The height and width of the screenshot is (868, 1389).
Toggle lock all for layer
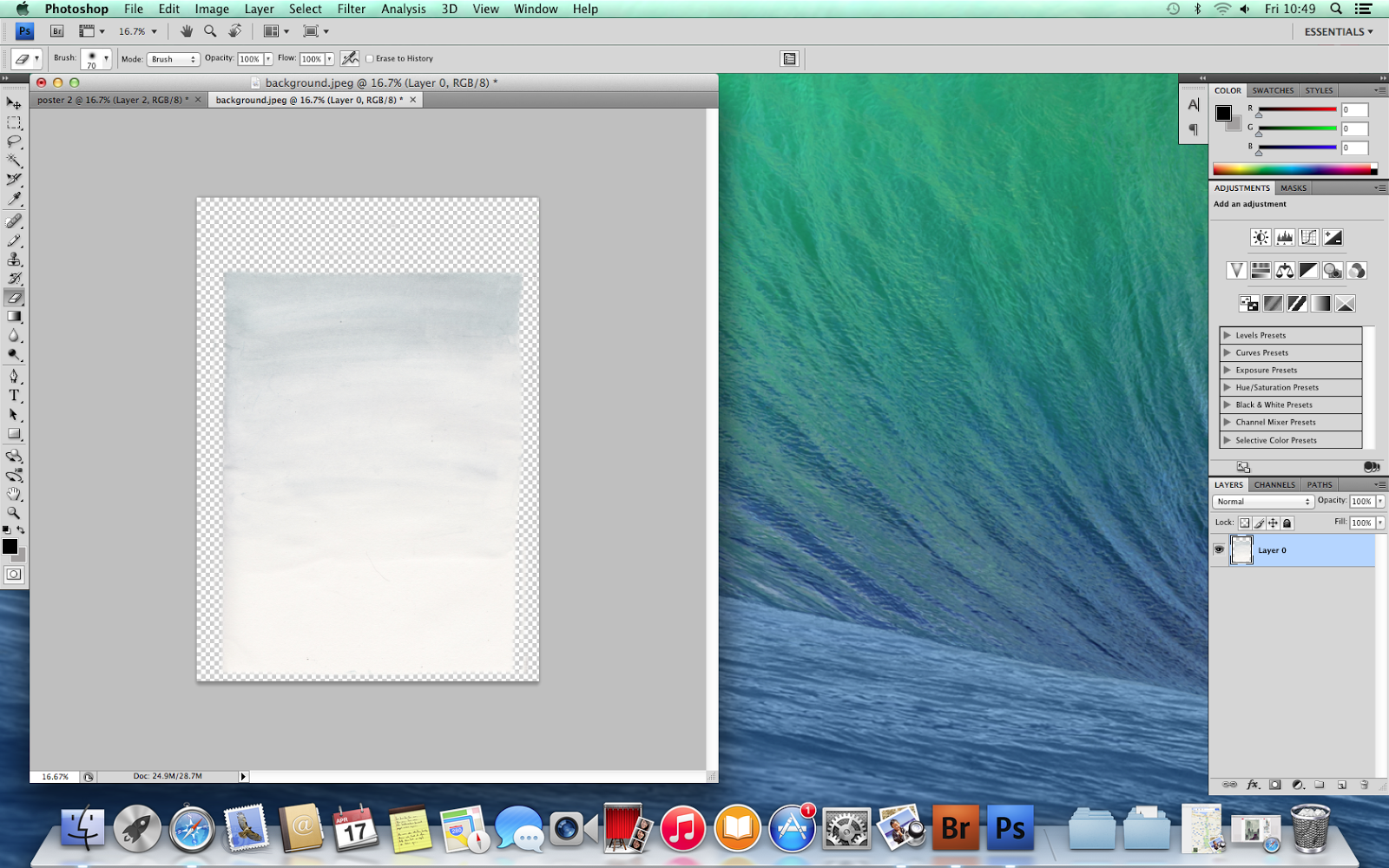pos(1287,523)
